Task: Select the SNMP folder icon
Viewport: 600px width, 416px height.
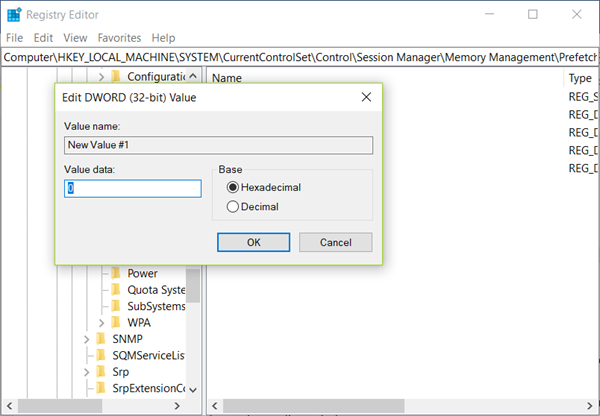Action: [x=101, y=339]
